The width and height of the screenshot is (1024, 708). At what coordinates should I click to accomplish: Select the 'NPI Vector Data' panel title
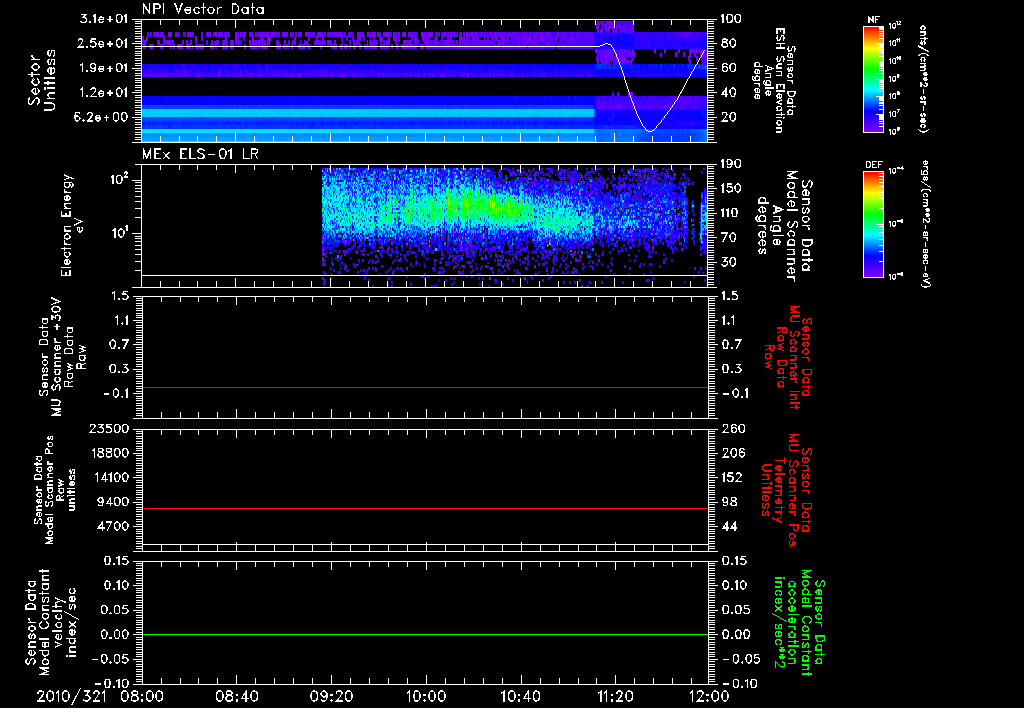tap(203, 9)
